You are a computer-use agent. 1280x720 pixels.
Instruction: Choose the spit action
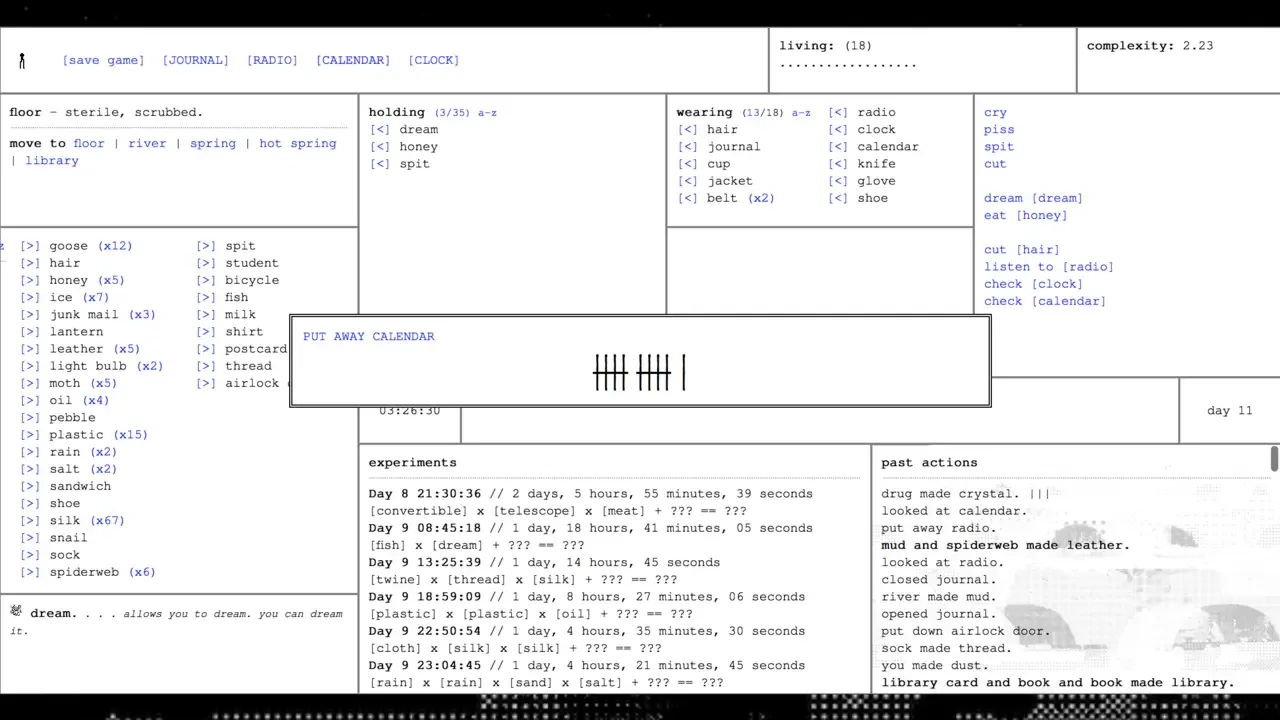click(x=999, y=146)
